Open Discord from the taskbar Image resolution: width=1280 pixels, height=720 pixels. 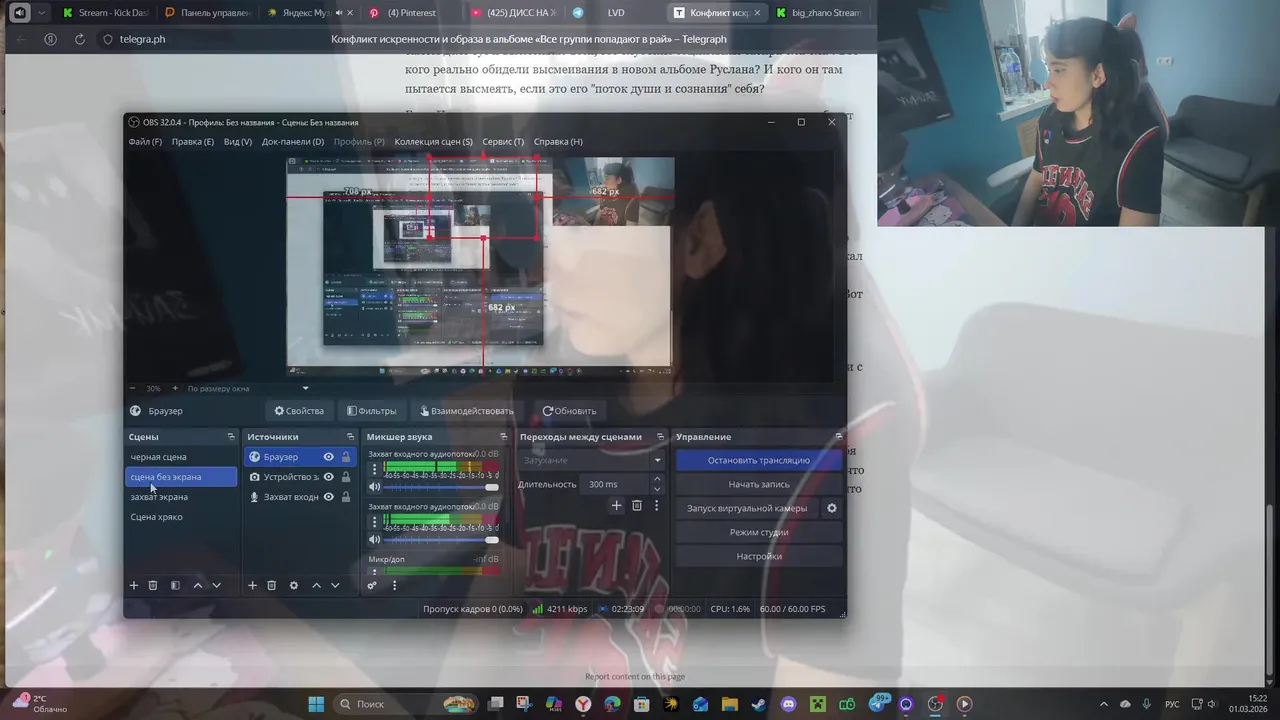click(x=788, y=704)
